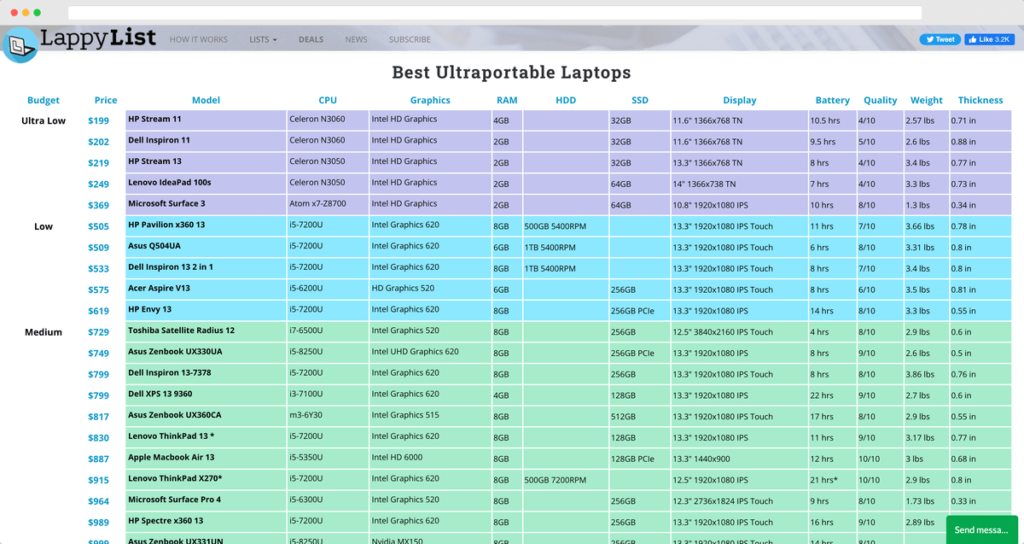Image resolution: width=1024 pixels, height=544 pixels.
Task: Open the $619 price link
Action: (x=99, y=311)
